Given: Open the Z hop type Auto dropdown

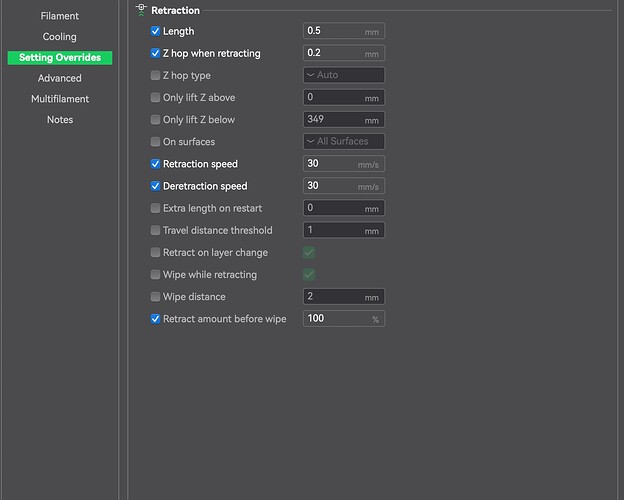Looking at the screenshot, I should [x=343, y=76].
